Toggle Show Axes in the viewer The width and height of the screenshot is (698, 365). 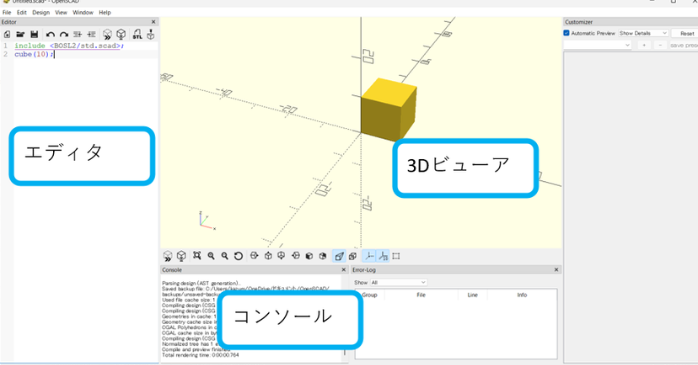click(369, 256)
